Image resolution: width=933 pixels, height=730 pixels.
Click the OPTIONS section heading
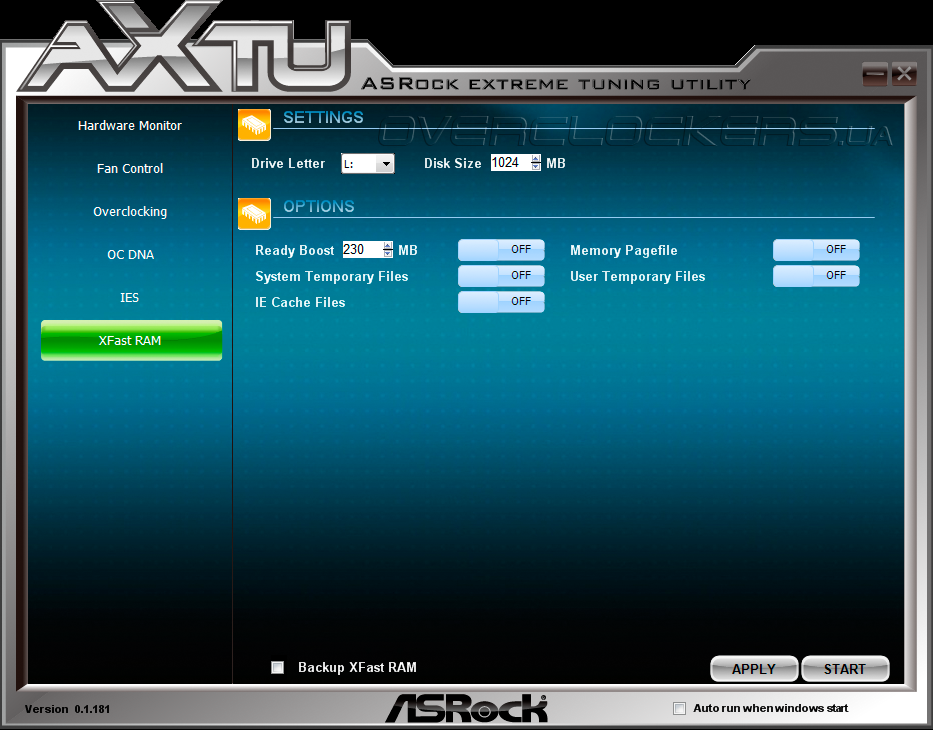[318, 206]
